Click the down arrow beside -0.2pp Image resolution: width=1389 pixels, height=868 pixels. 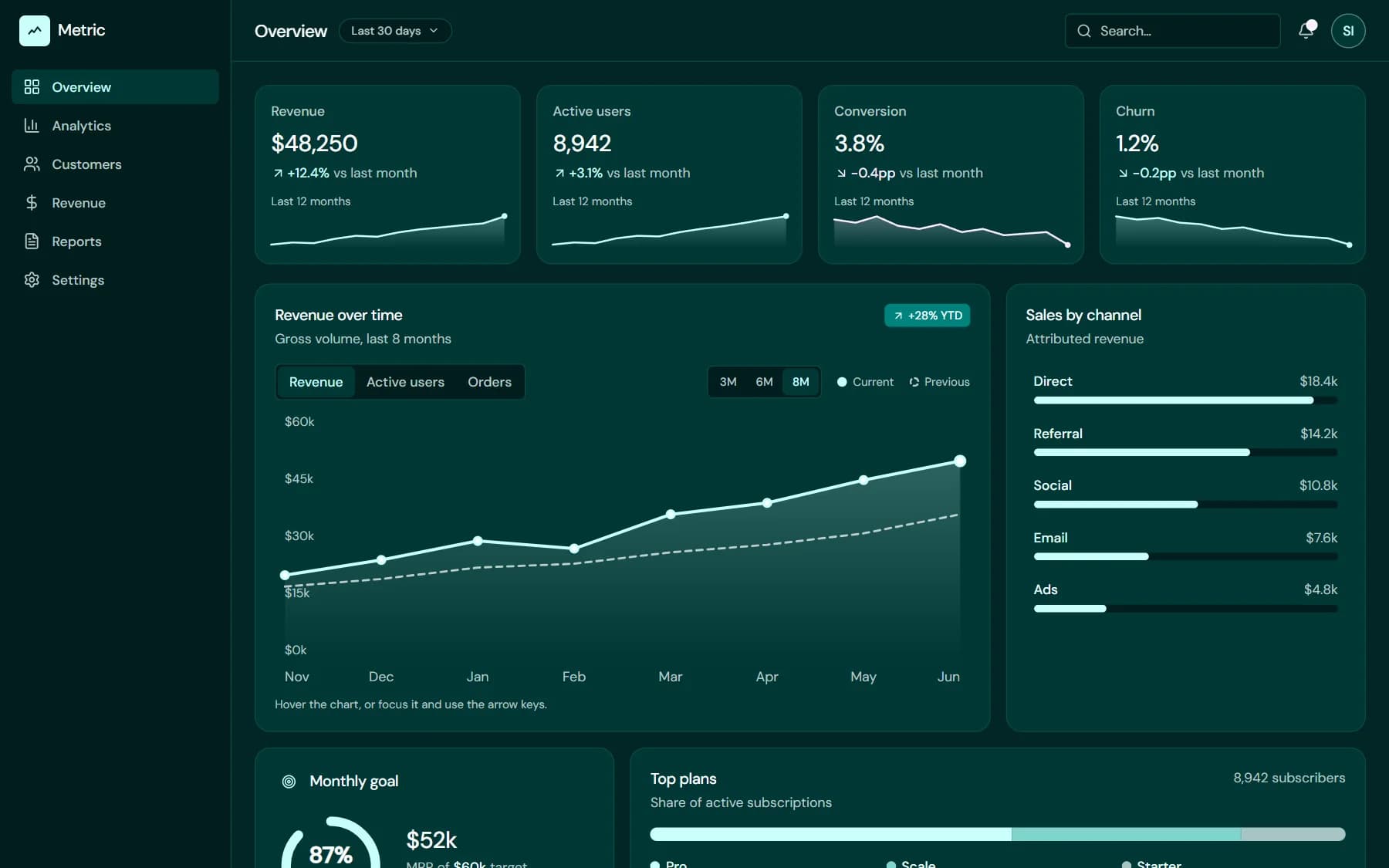(x=1123, y=174)
